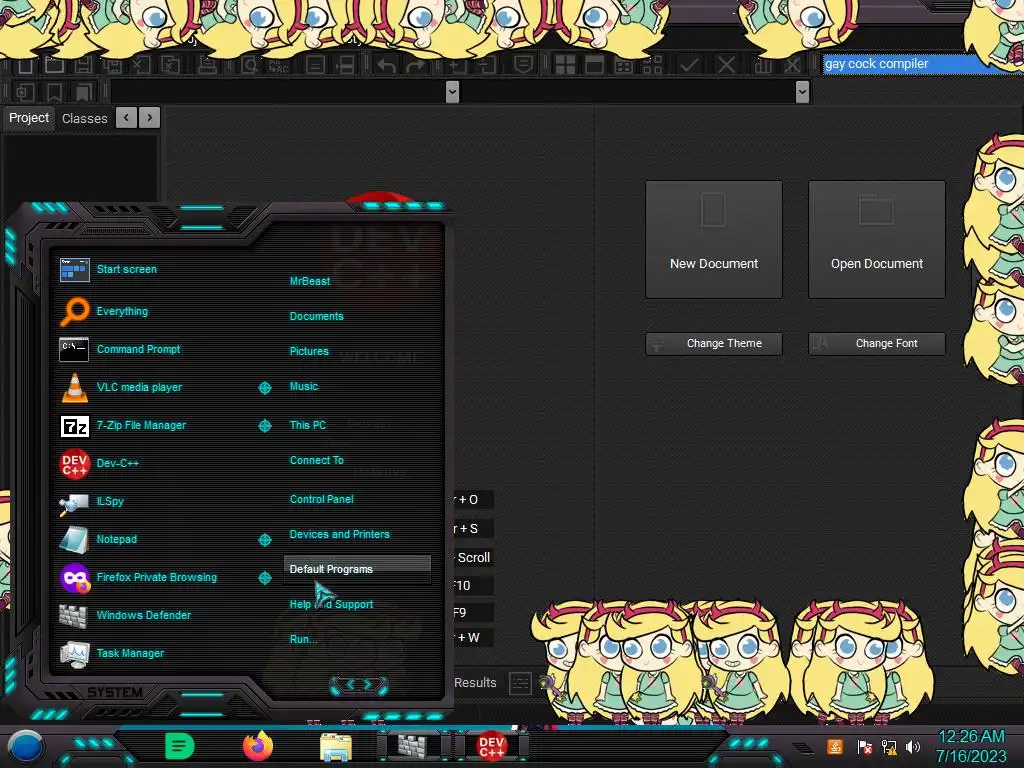
Task: Click the Stop Execution X icon
Action: (726, 65)
